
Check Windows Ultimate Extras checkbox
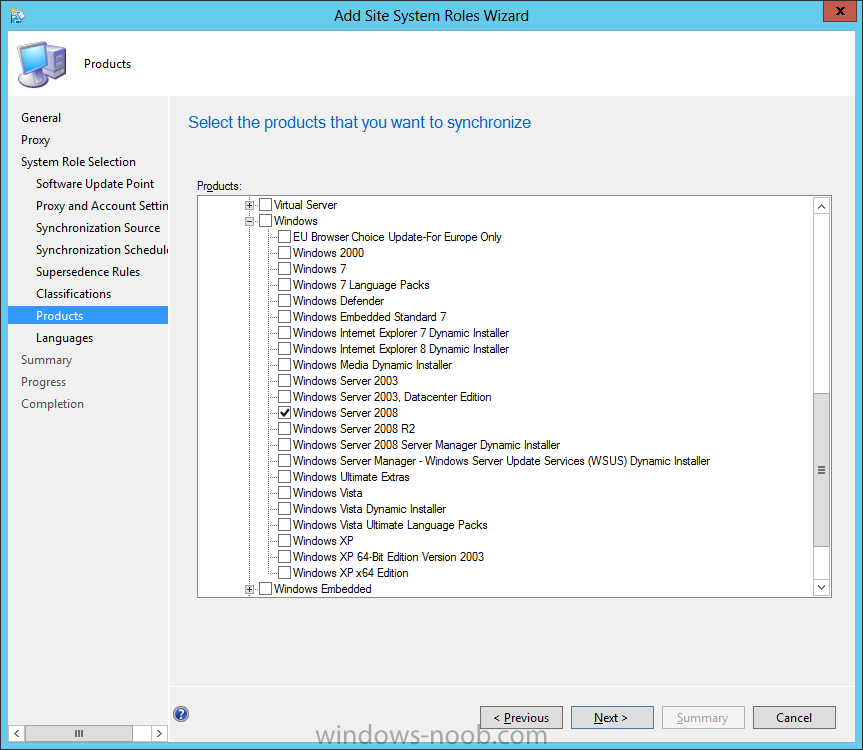(x=285, y=477)
